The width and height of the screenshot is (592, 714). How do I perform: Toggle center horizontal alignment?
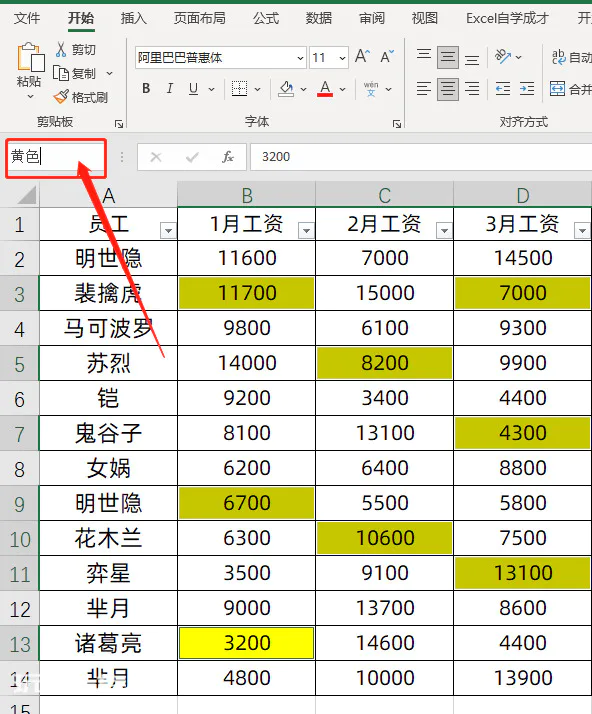pyautogui.click(x=448, y=88)
